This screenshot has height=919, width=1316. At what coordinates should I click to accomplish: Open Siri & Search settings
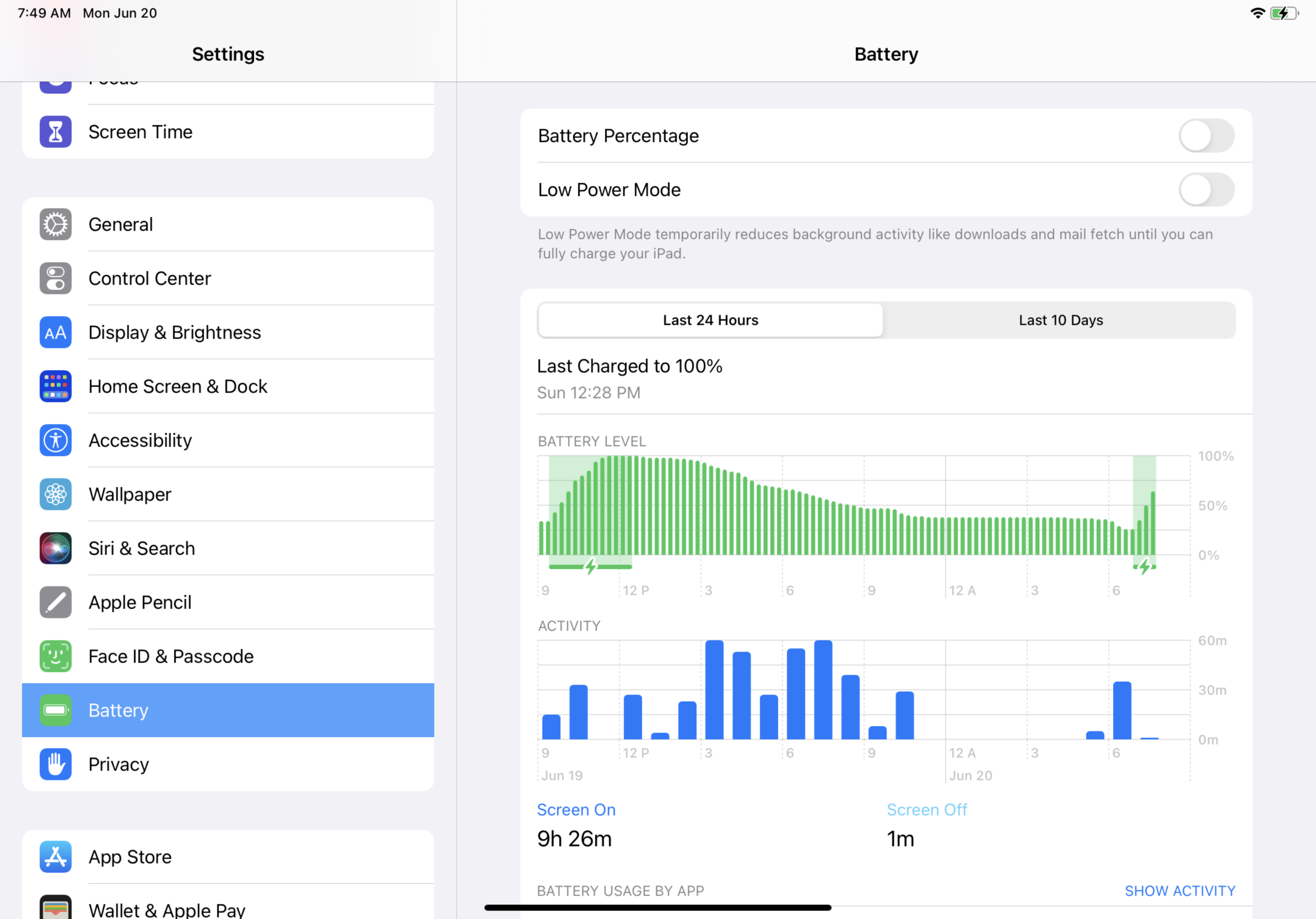coord(228,548)
